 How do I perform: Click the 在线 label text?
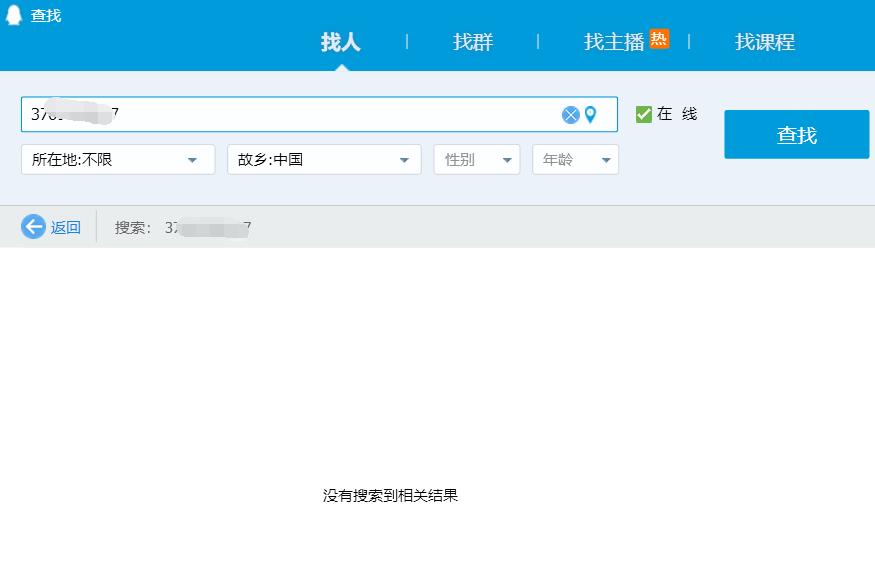pyautogui.click(x=677, y=115)
